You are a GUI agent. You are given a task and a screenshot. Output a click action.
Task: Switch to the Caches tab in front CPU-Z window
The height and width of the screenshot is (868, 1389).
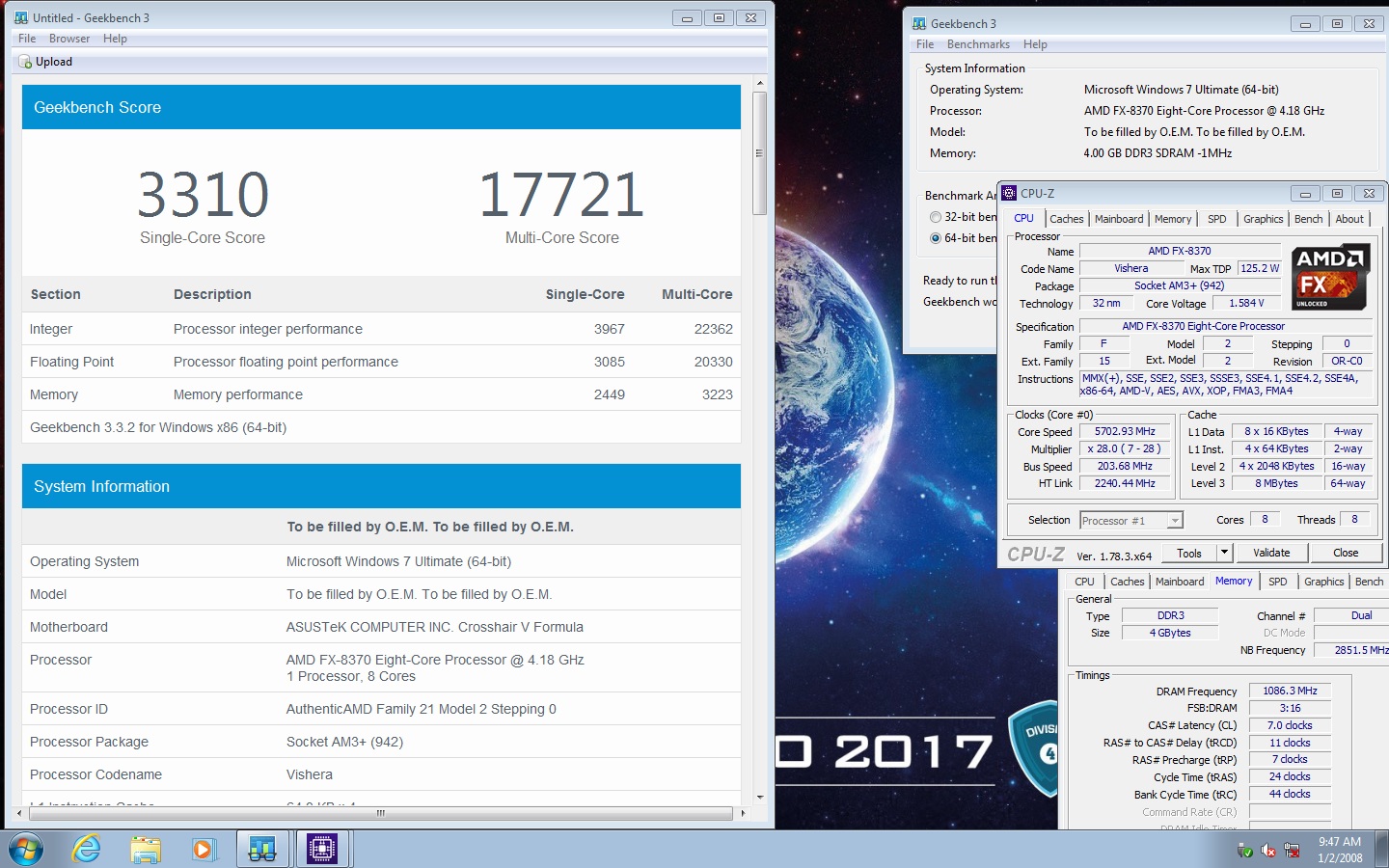[x=1067, y=219]
